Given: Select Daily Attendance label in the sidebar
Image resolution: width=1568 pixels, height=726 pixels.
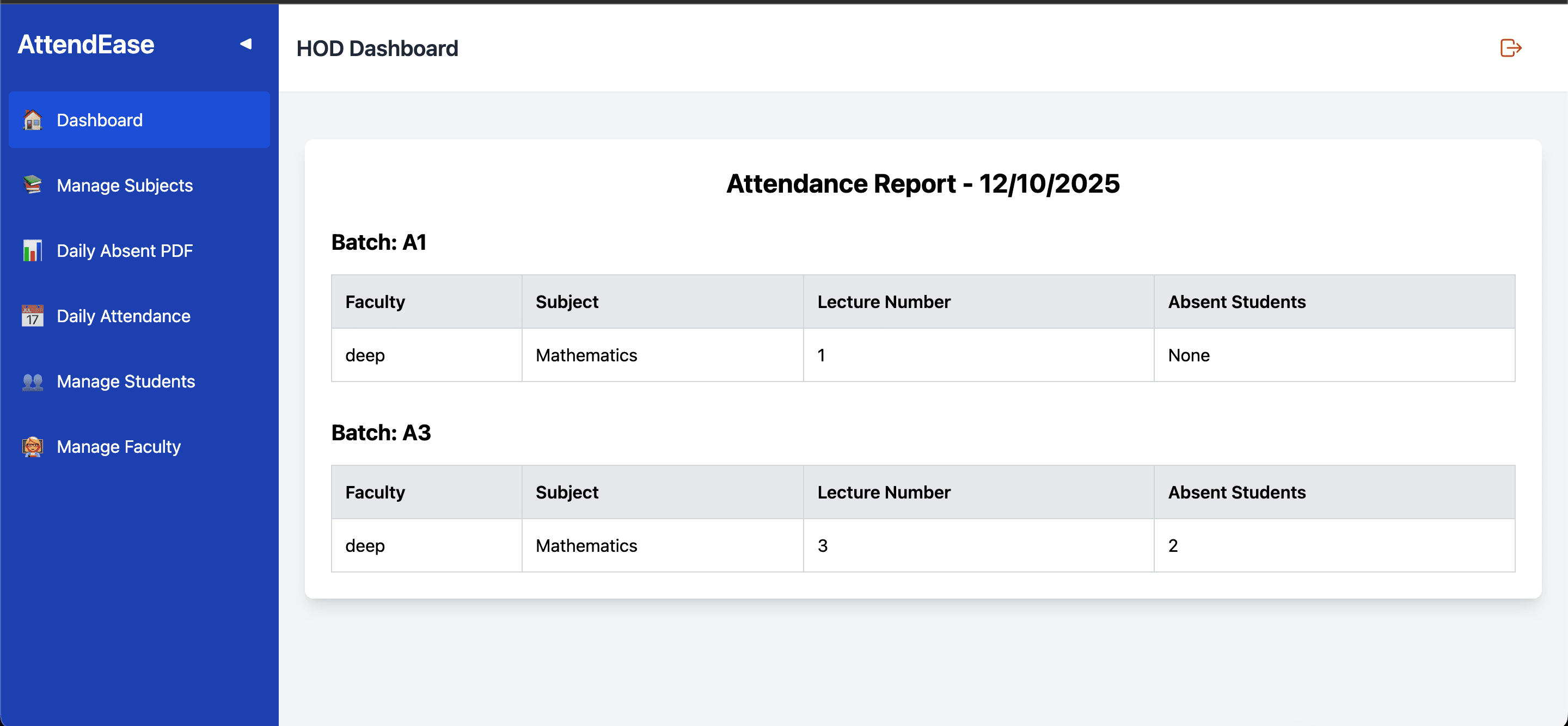Looking at the screenshot, I should [x=123, y=316].
